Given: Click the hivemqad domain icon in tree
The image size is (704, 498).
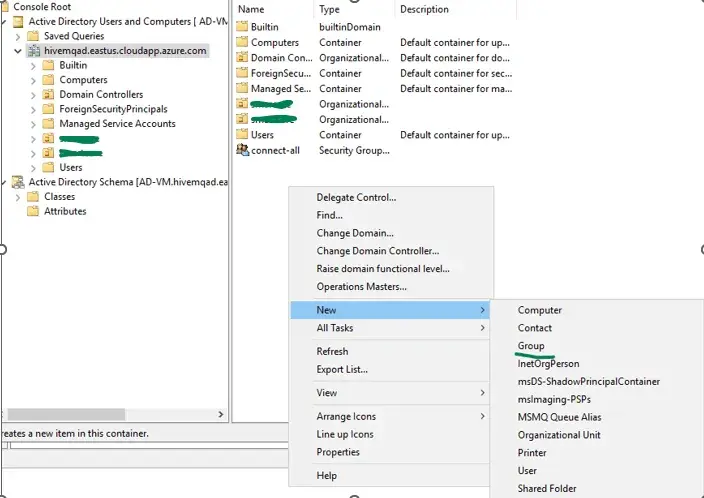Looking at the screenshot, I should [x=34, y=51].
